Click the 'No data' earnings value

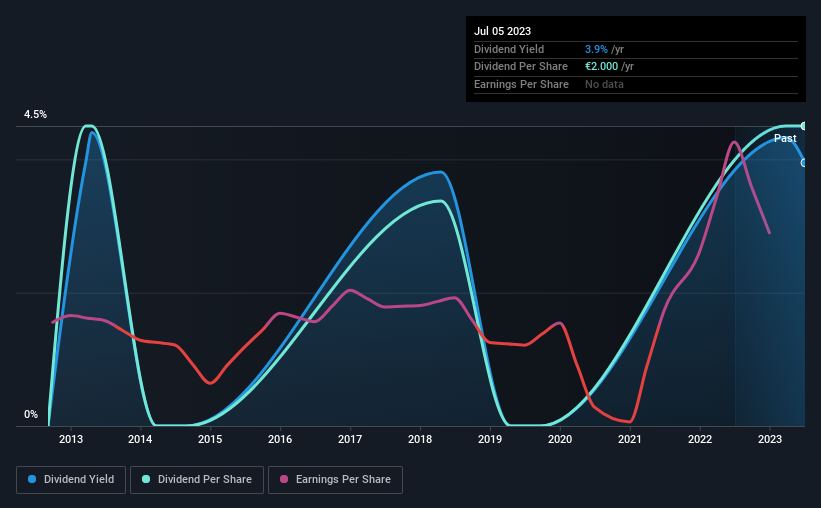604,84
